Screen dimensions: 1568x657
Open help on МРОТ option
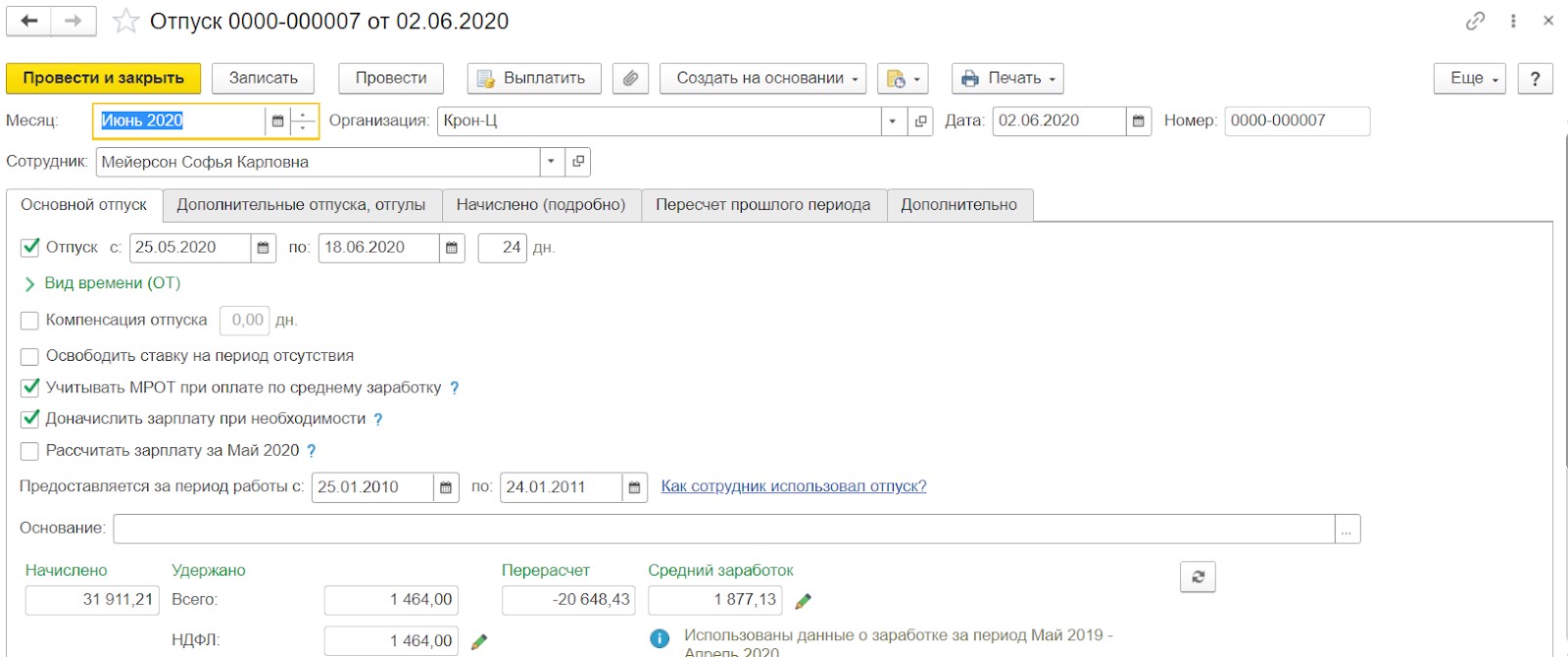(x=455, y=388)
